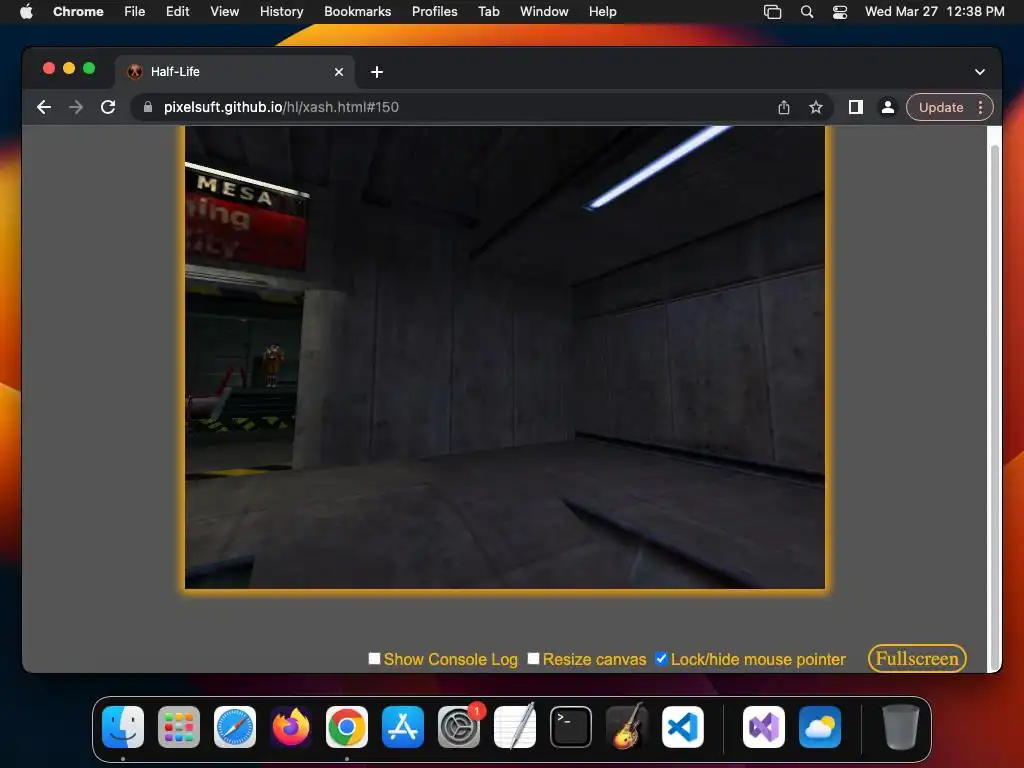Screen dimensions: 1024x768
Task: Uncheck Lock/hide mouse pointer
Action: click(x=662, y=658)
